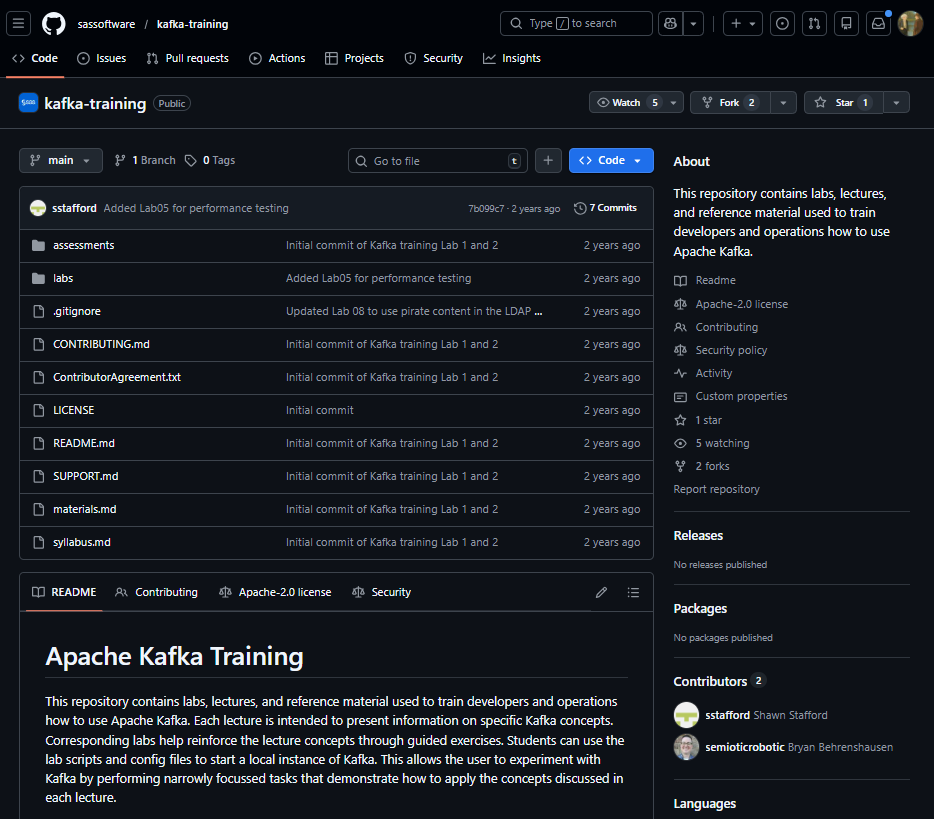The image size is (934, 819).
Task: Open the green Code clone dropdown
Action: (611, 160)
